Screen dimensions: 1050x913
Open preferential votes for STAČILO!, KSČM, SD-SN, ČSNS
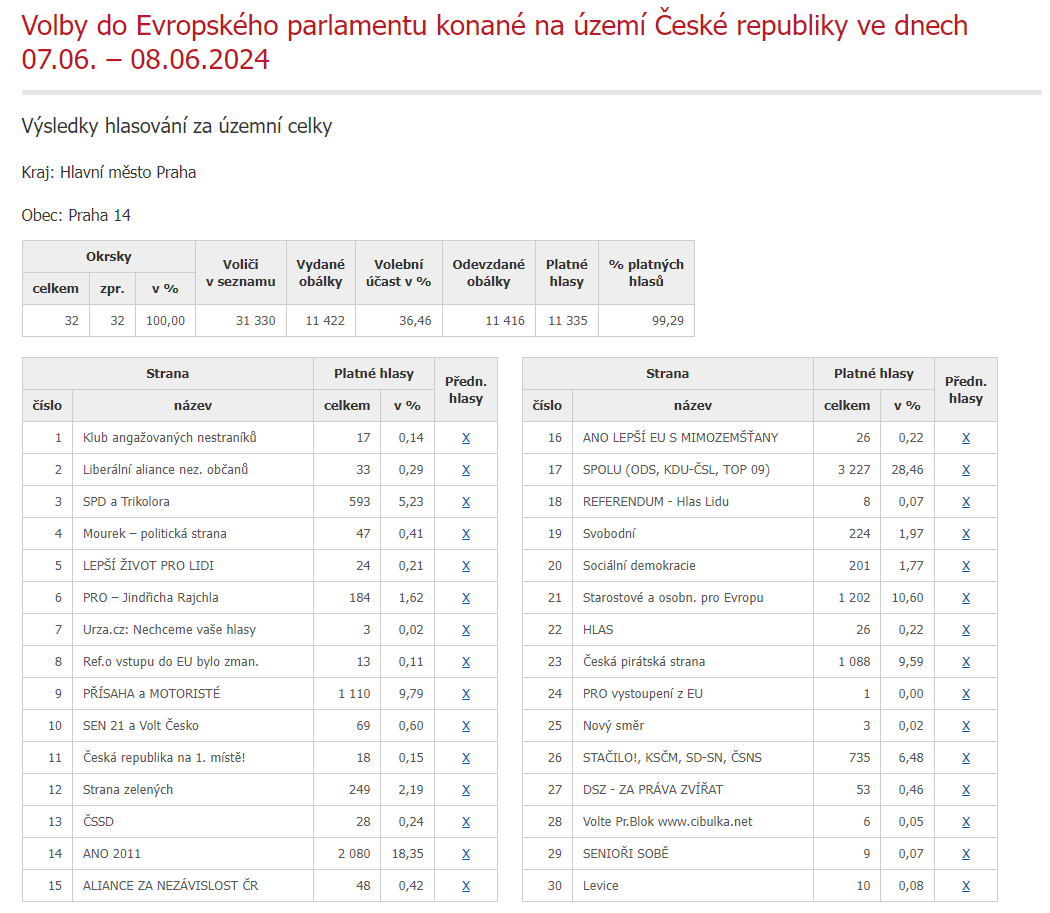click(966, 758)
